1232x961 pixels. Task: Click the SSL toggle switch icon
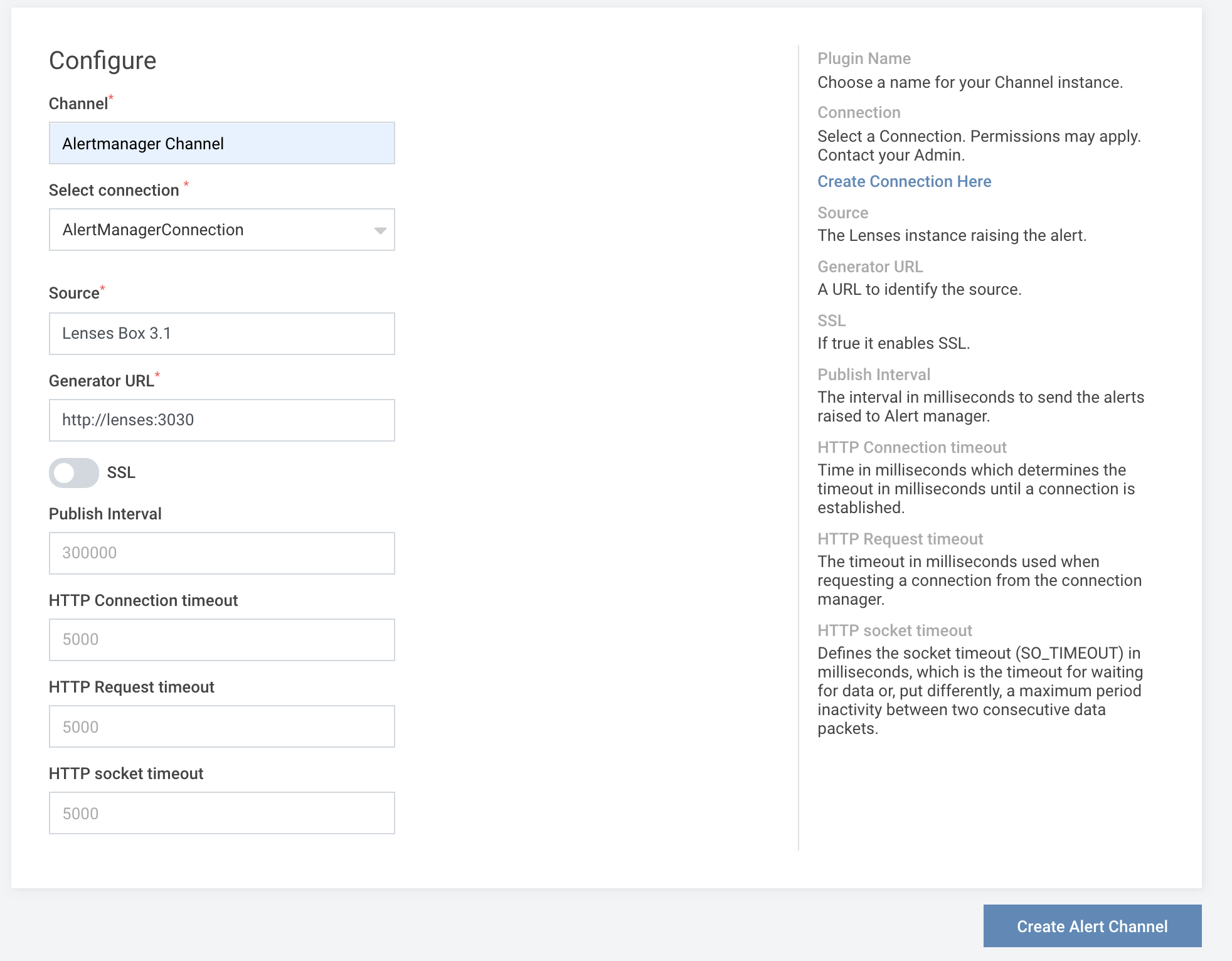(x=73, y=472)
